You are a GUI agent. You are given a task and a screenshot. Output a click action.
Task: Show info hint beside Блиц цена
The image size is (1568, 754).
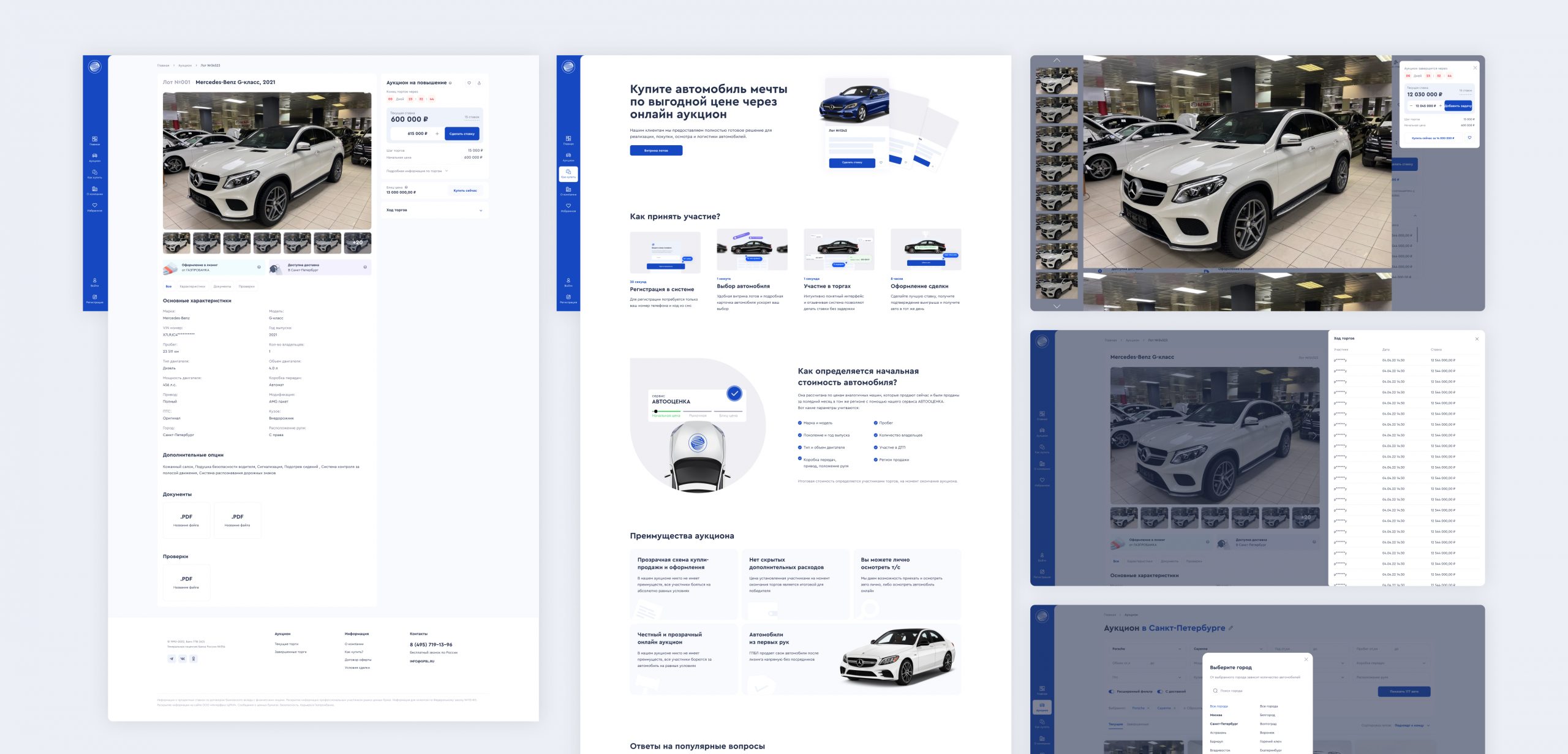coord(406,187)
